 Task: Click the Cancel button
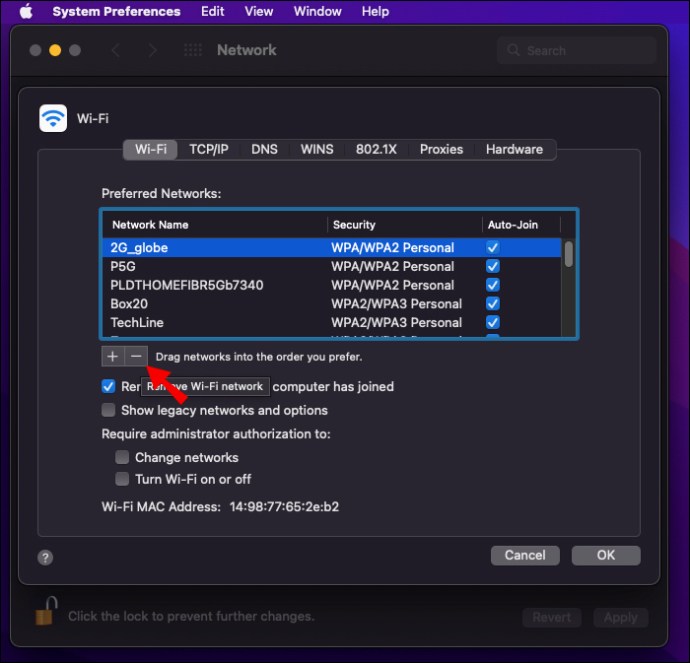coord(525,555)
